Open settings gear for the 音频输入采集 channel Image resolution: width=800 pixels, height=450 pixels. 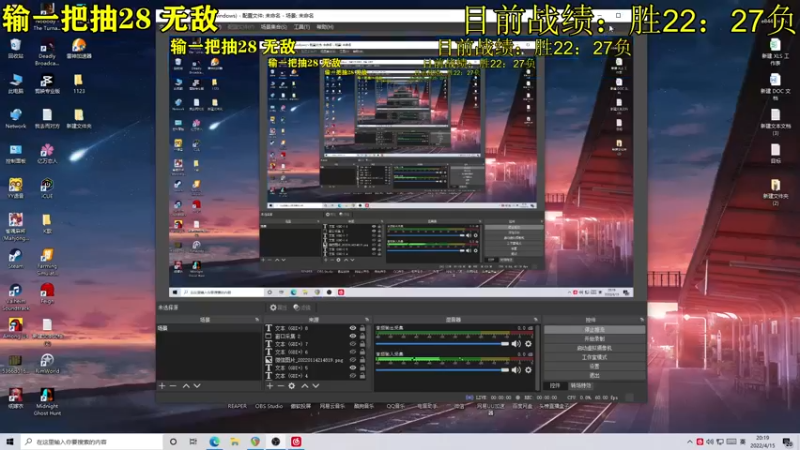point(529,369)
